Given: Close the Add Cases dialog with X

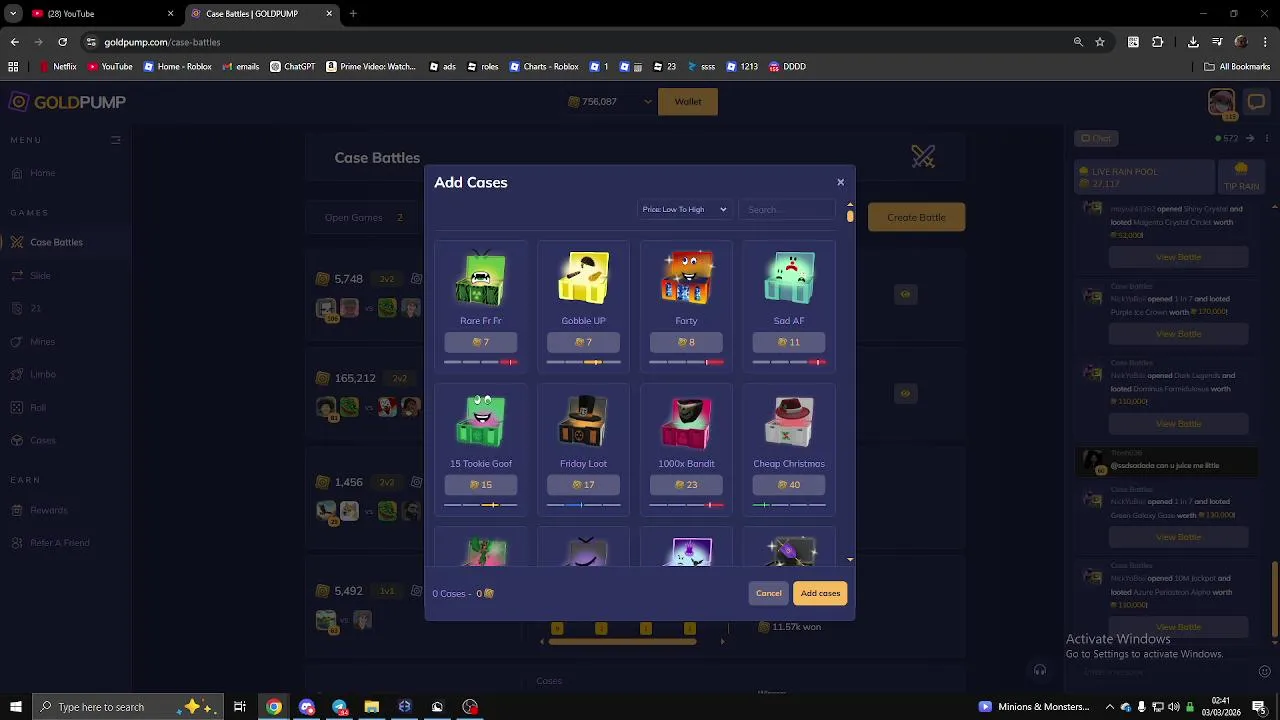Looking at the screenshot, I should 840,182.
